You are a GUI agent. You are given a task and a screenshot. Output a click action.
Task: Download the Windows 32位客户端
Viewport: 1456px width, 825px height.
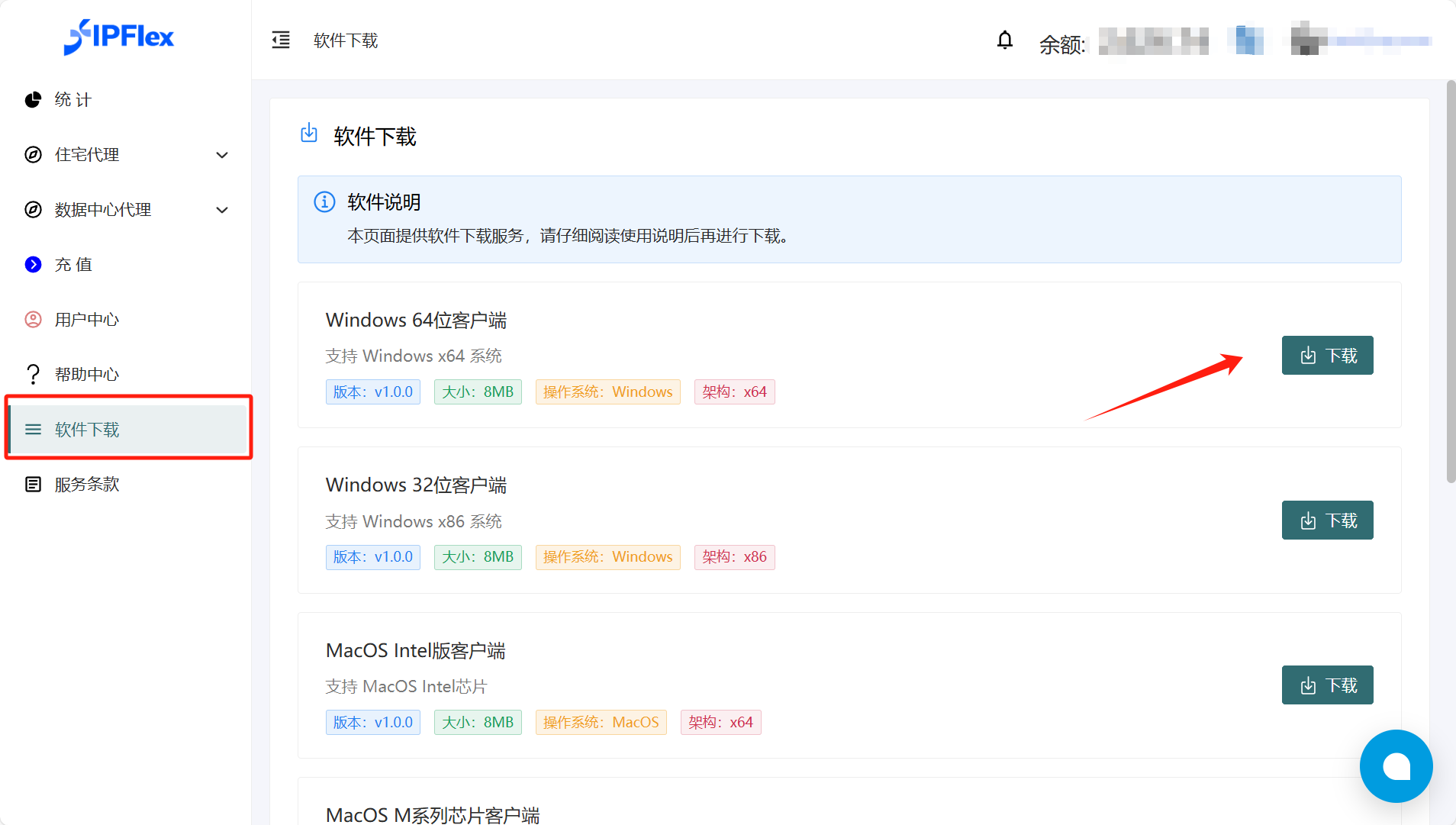[x=1327, y=520]
